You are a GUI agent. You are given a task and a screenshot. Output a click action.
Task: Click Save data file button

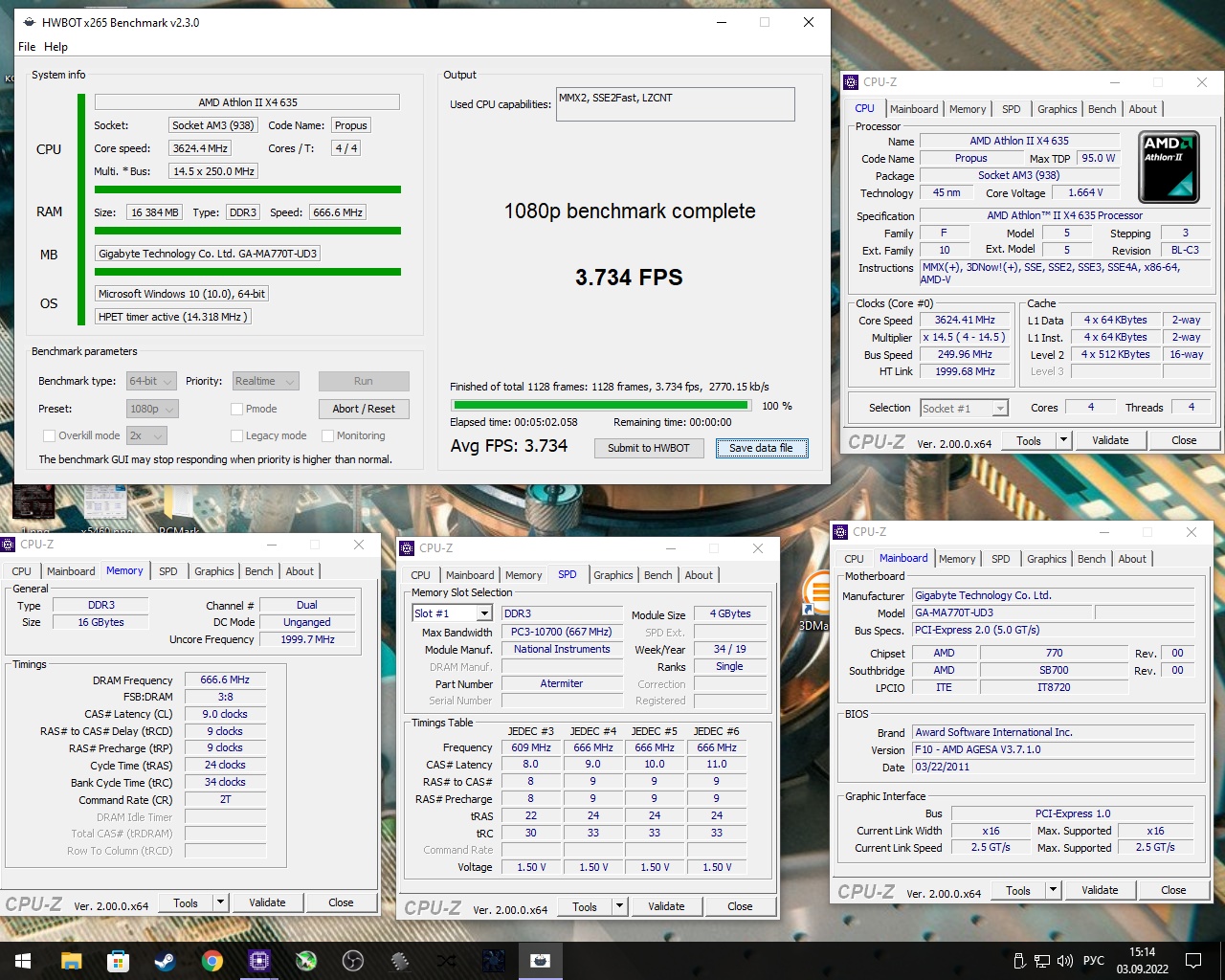[761, 448]
